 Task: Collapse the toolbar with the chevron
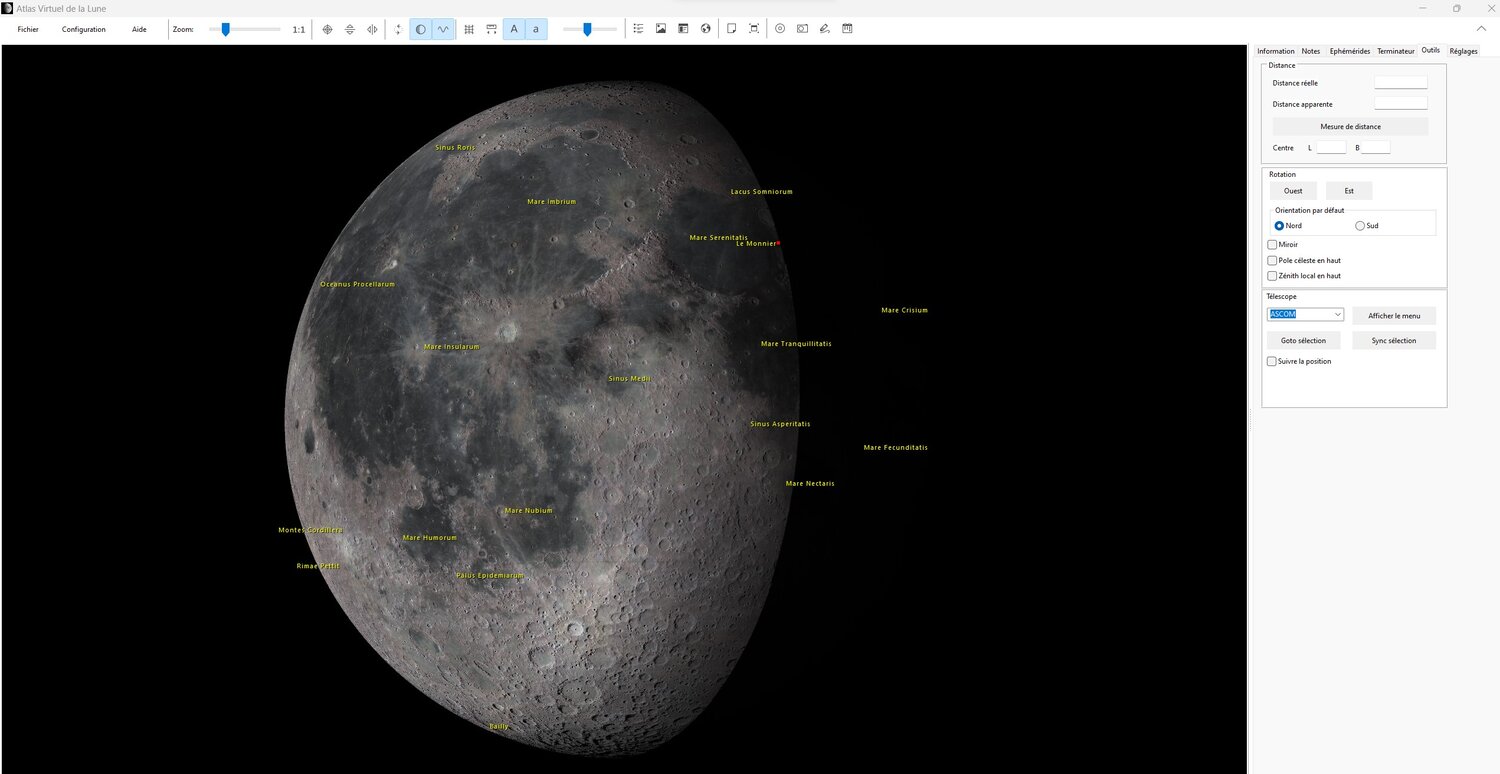[1481, 28]
